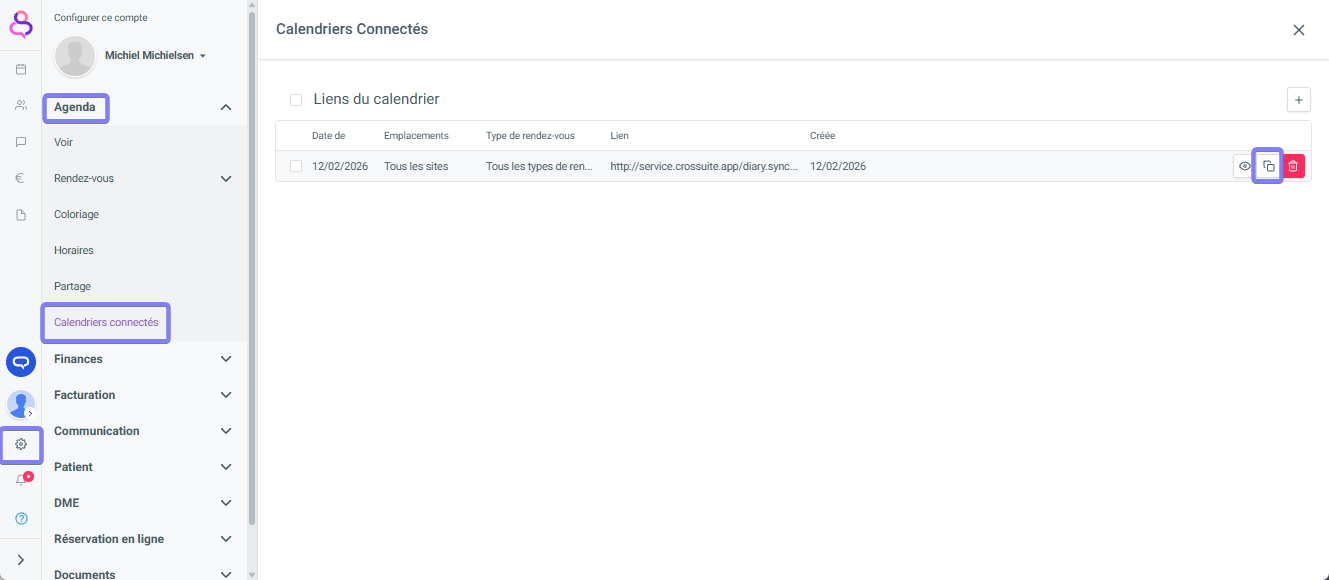The width and height of the screenshot is (1329, 580).
Task: Open the Coloriage menu item
Action: click(x=76, y=214)
